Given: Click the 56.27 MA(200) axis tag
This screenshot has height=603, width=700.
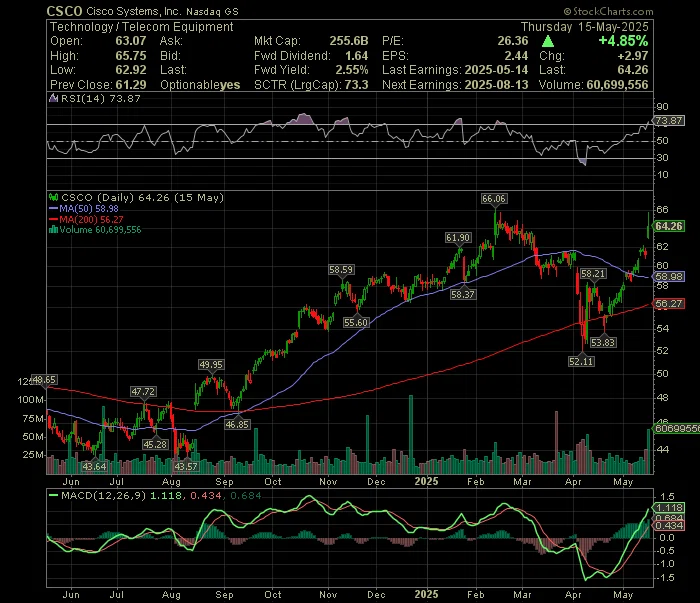Looking at the screenshot, I should click(668, 304).
